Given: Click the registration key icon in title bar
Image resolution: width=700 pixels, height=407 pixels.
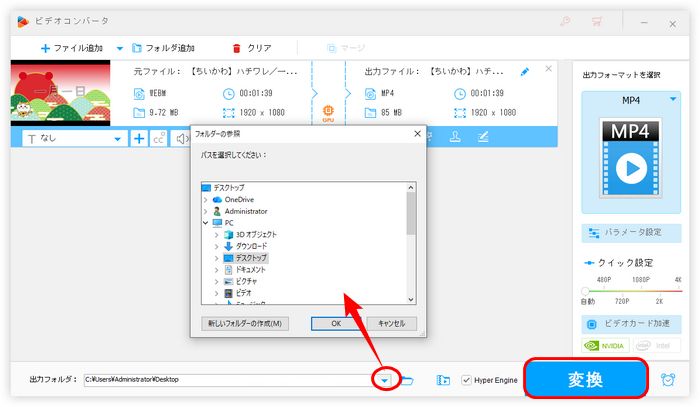Looking at the screenshot, I should [x=565, y=21].
